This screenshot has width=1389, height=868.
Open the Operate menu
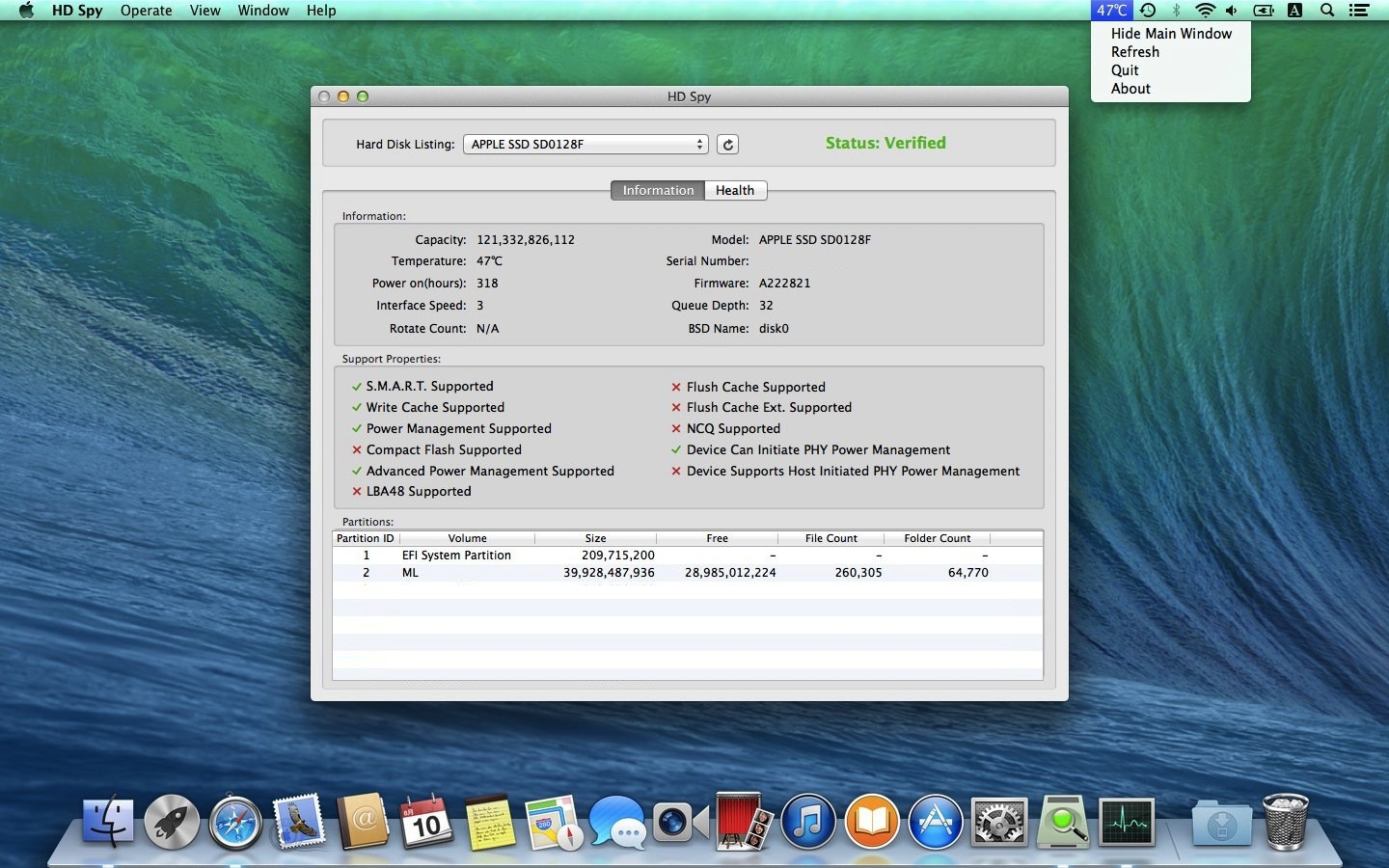coord(147,11)
